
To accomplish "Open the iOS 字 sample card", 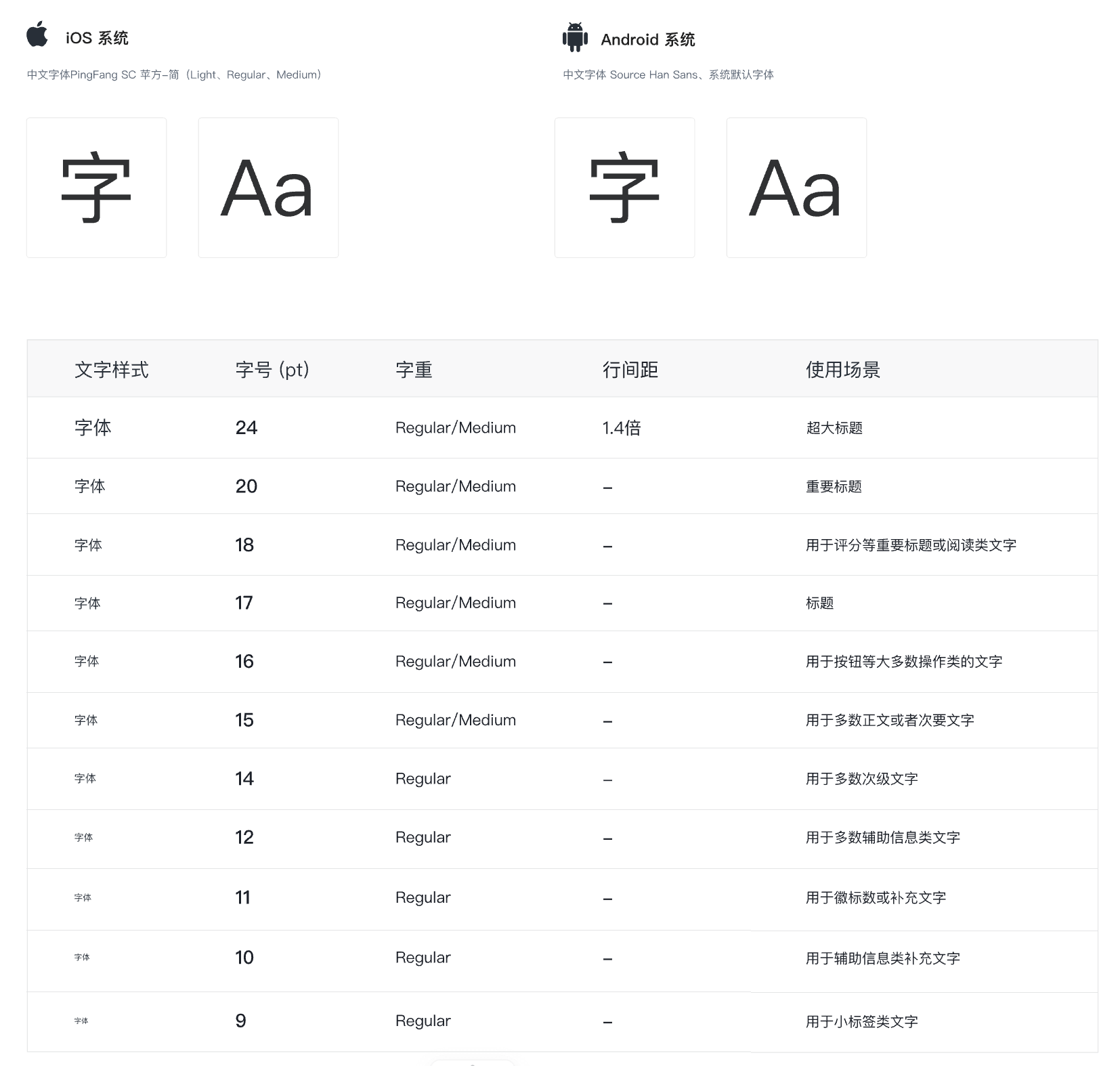I will click(96, 188).
